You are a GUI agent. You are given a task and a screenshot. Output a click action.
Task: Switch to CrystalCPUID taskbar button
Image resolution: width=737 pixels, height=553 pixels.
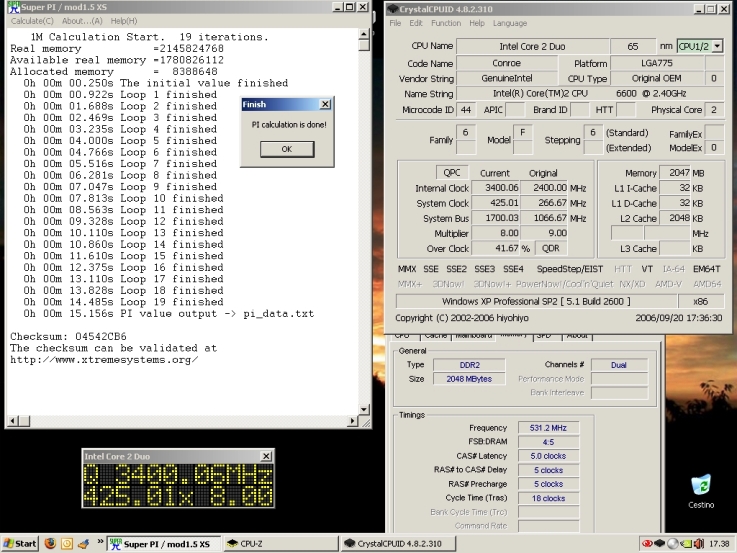398,544
